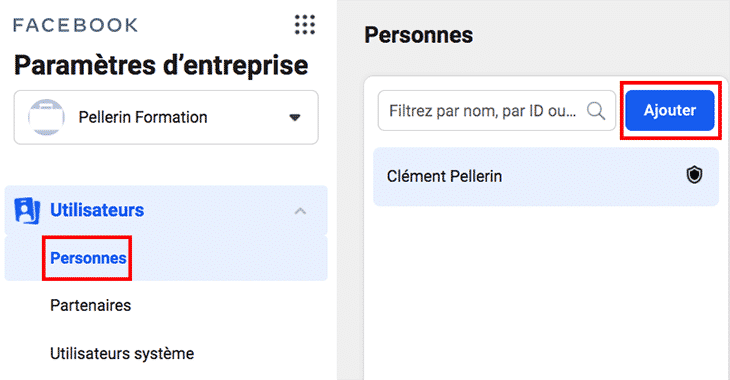The image size is (730, 380).
Task: Click the Filtrez par nom search field
Action: tap(497, 111)
